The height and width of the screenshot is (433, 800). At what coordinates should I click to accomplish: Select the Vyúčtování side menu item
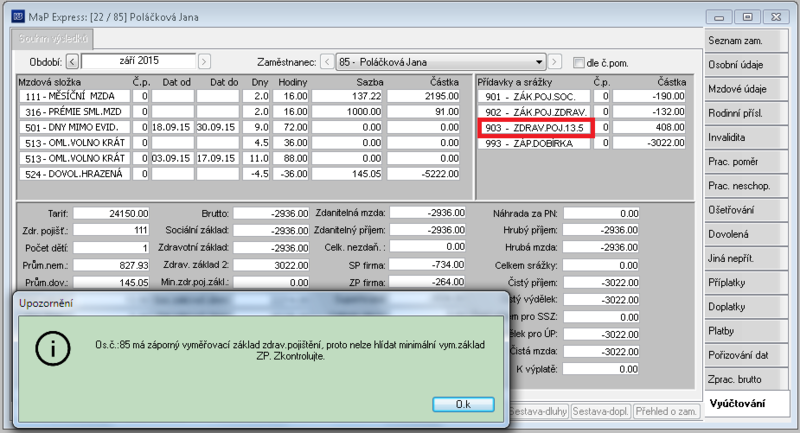(747, 404)
